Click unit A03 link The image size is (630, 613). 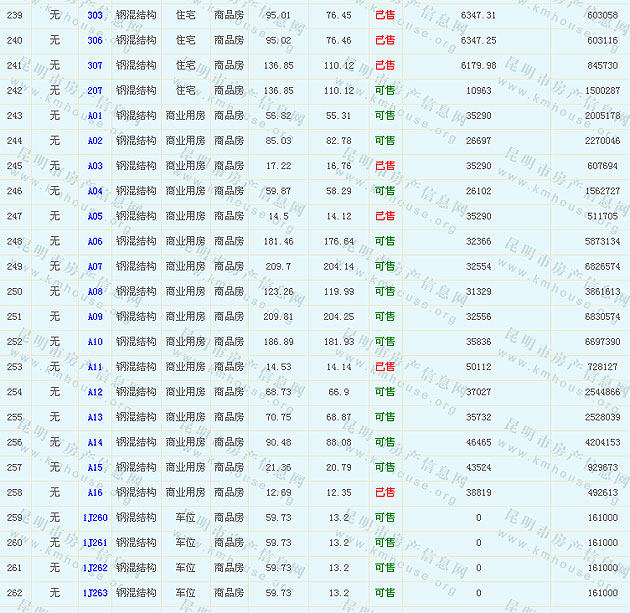click(x=94, y=166)
